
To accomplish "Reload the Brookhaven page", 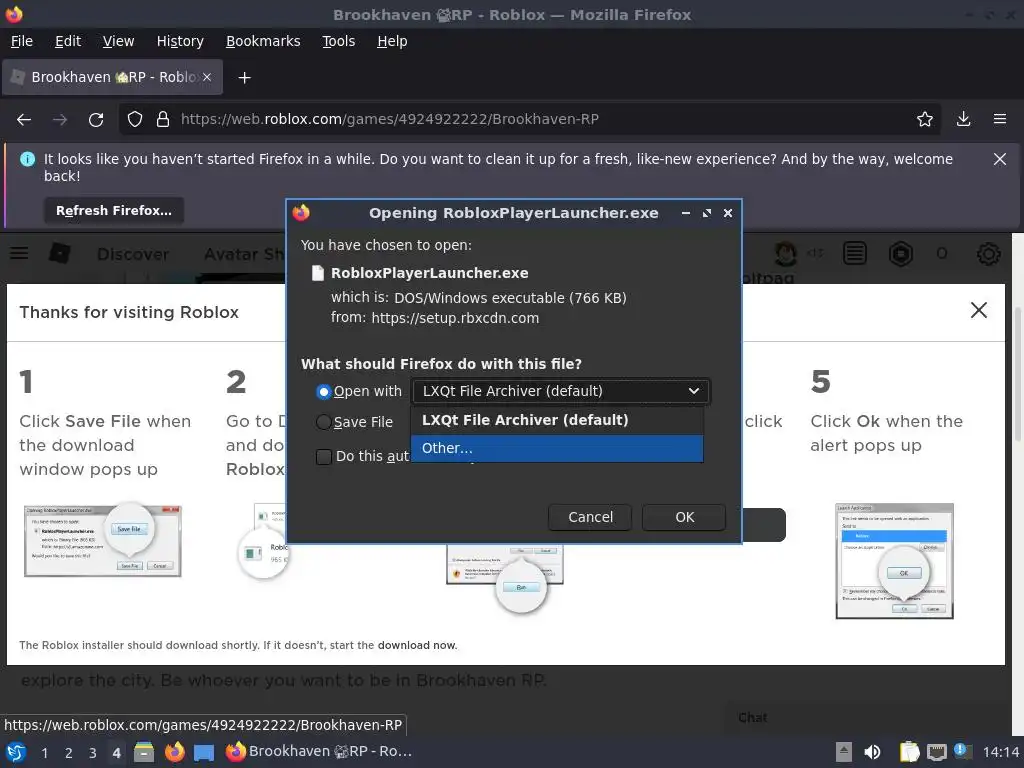I will (x=96, y=120).
